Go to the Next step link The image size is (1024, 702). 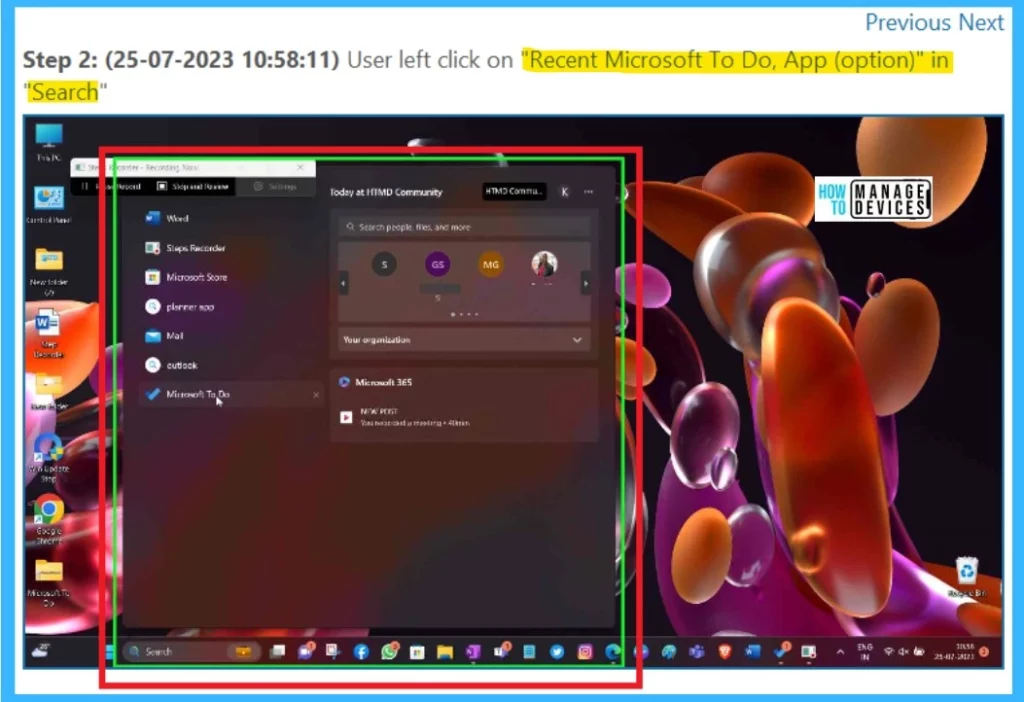tap(980, 22)
